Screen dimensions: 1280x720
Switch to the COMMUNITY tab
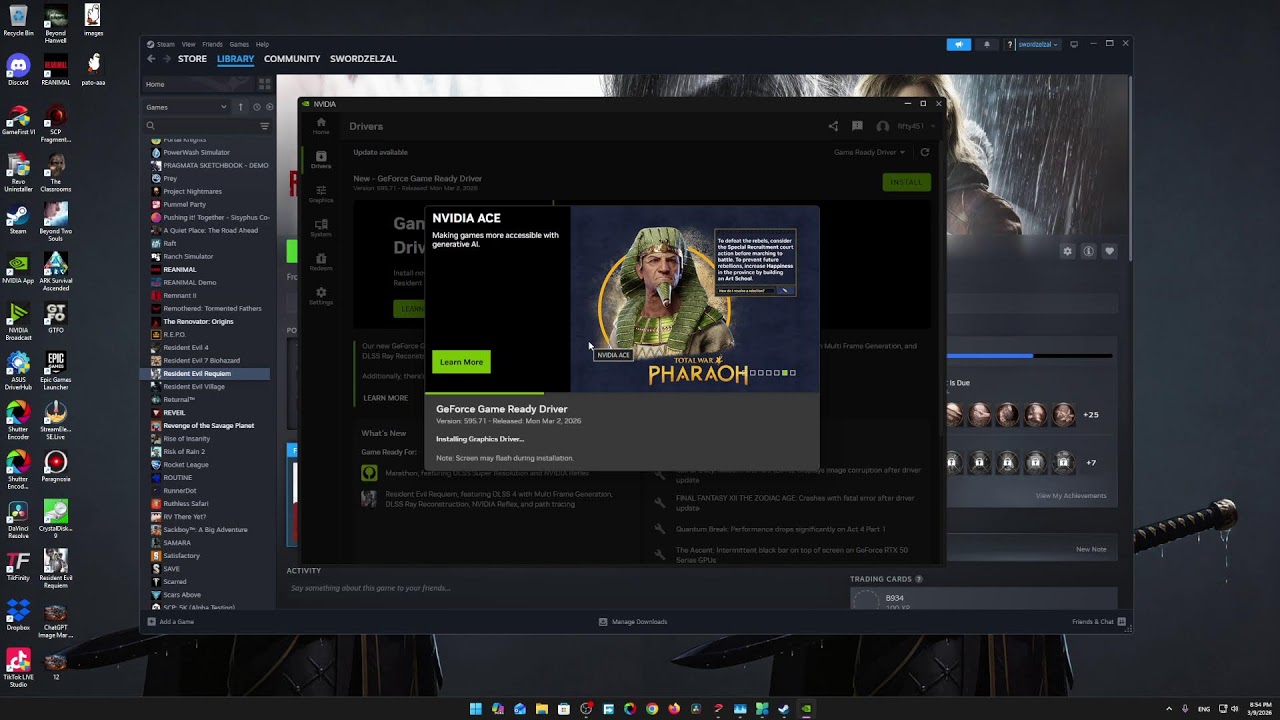pyautogui.click(x=292, y=59)
